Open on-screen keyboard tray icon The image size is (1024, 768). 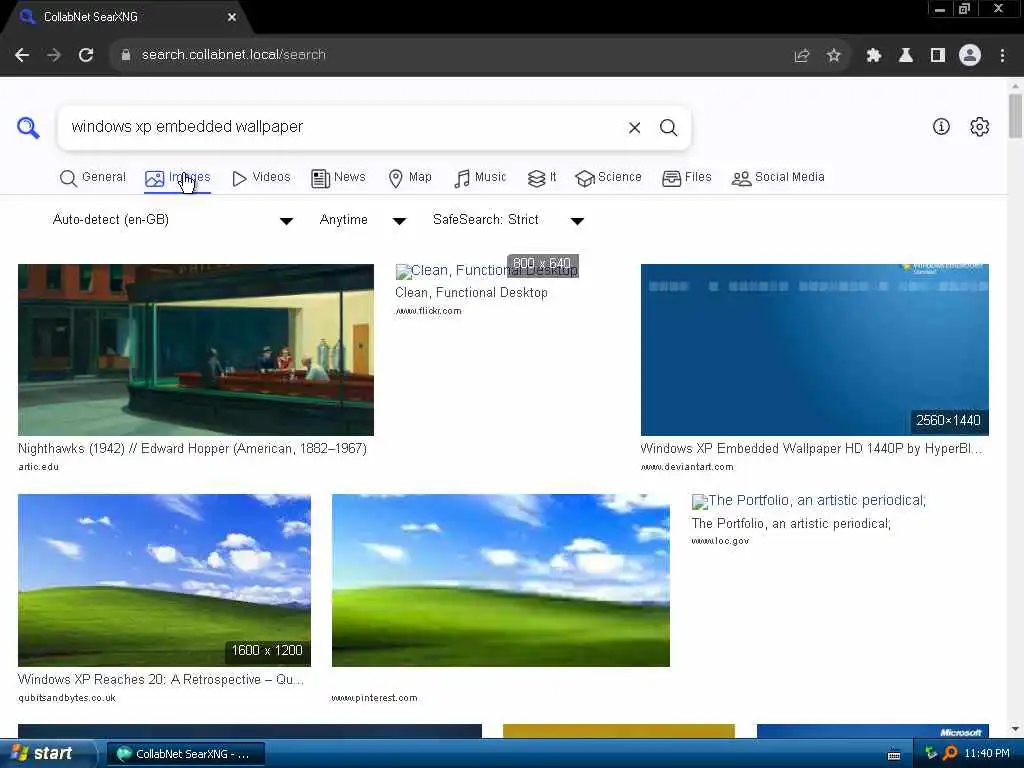(x=894, y=755)
